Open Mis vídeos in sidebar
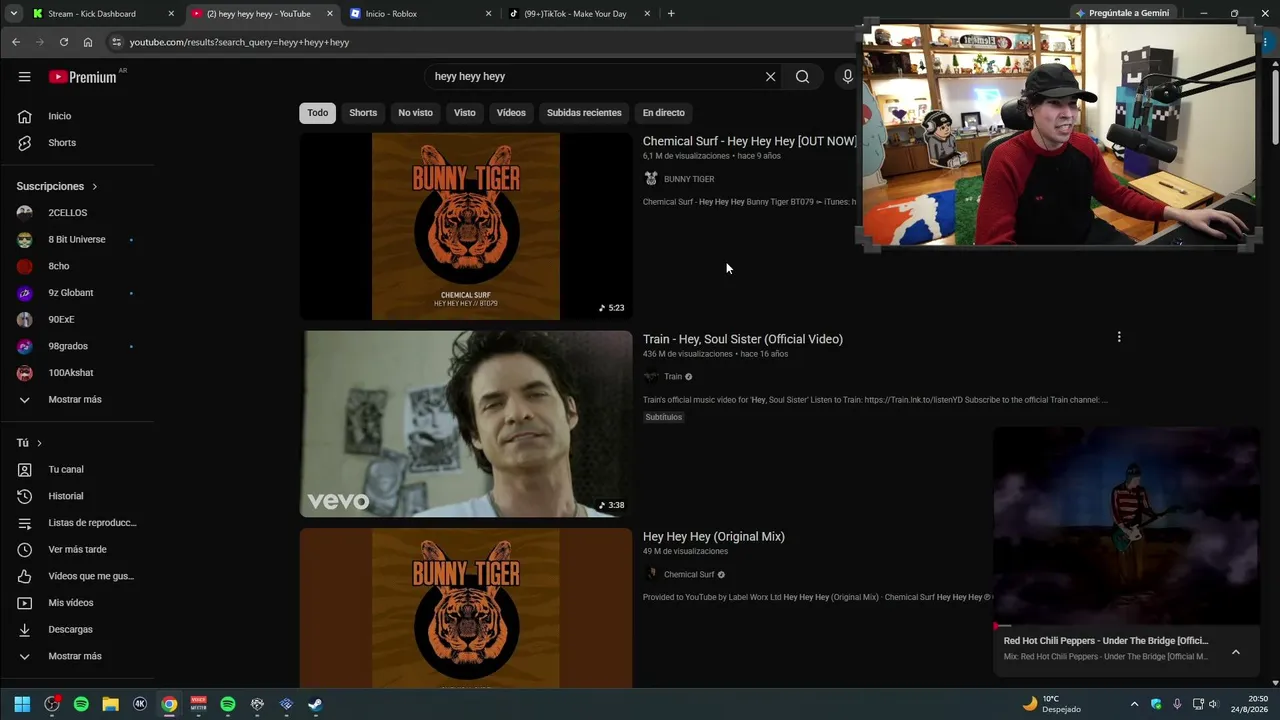The width and height of the screenshot is (1280, 720). point(77,603)
